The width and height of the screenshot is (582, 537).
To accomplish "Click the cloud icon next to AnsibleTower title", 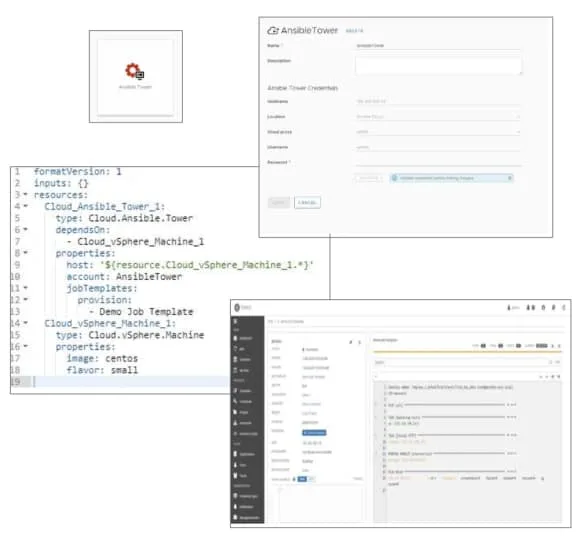I will [273, 30].
